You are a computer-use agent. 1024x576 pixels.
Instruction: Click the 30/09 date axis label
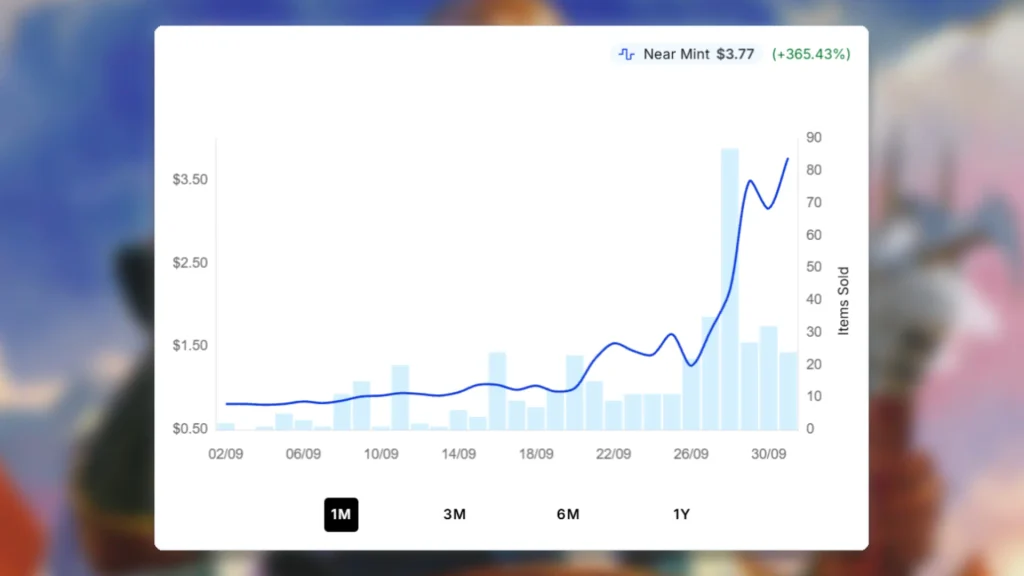click(x=769, y=454)
